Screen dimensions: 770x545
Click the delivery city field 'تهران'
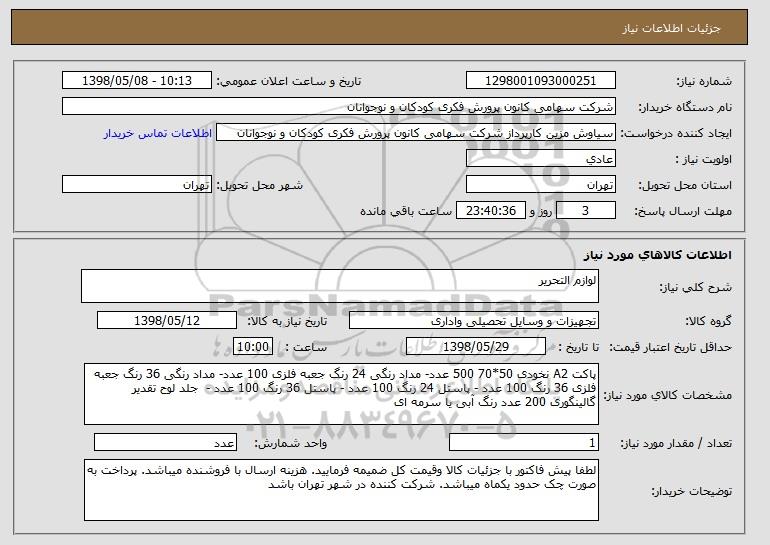pos(137,185)
